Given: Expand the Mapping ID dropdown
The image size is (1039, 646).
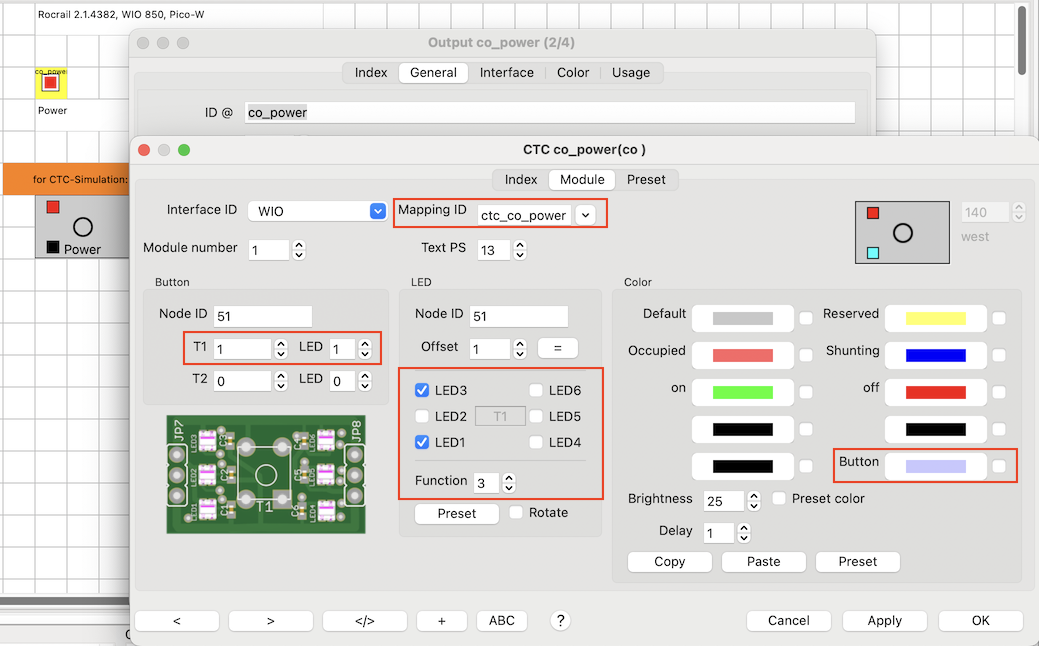Looking at the screenshot, I should pos(585,214).
